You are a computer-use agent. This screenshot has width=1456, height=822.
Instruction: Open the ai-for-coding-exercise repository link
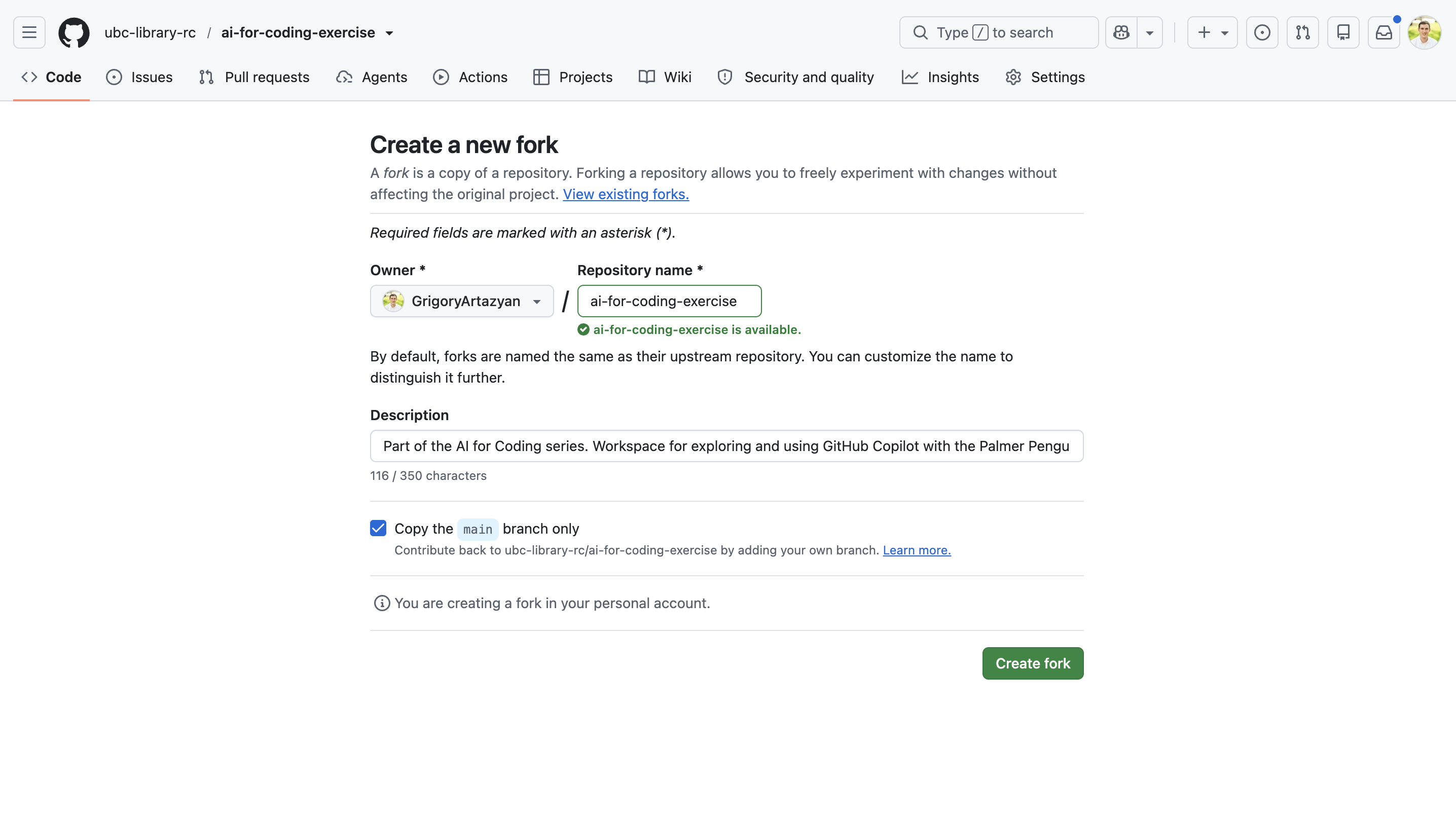point(298,32)
